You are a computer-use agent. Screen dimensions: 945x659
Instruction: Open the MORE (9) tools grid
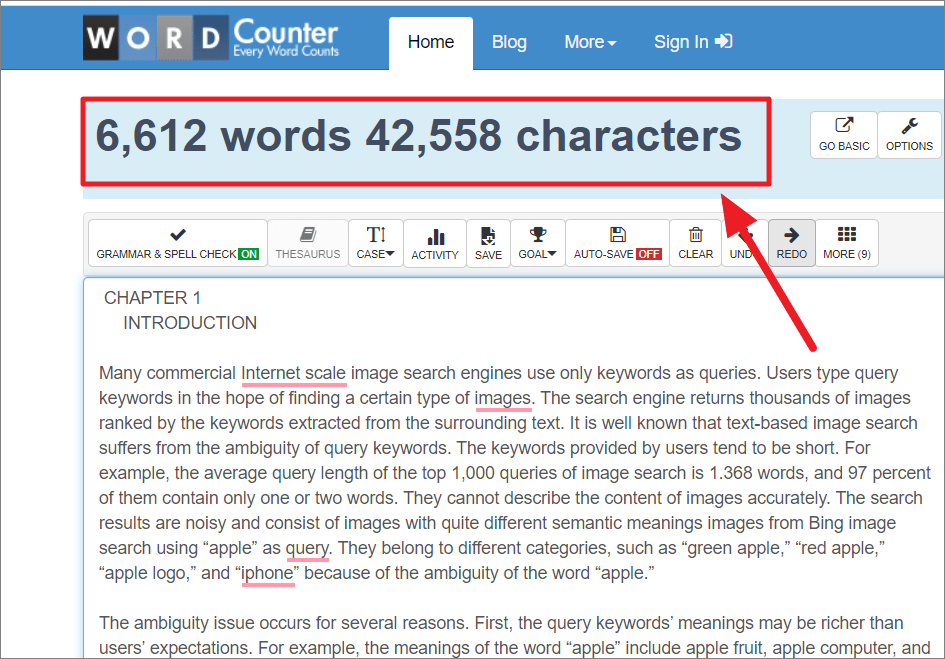tap(846, 243)
